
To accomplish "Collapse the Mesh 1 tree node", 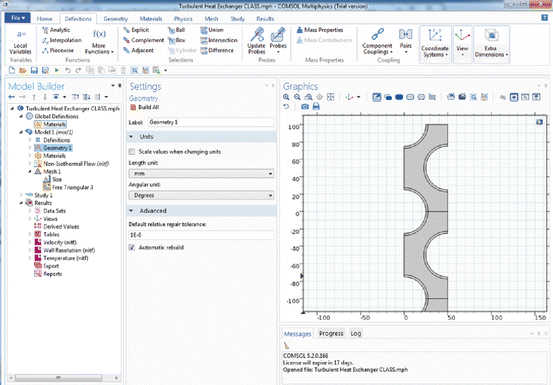I will click(30, 171).
